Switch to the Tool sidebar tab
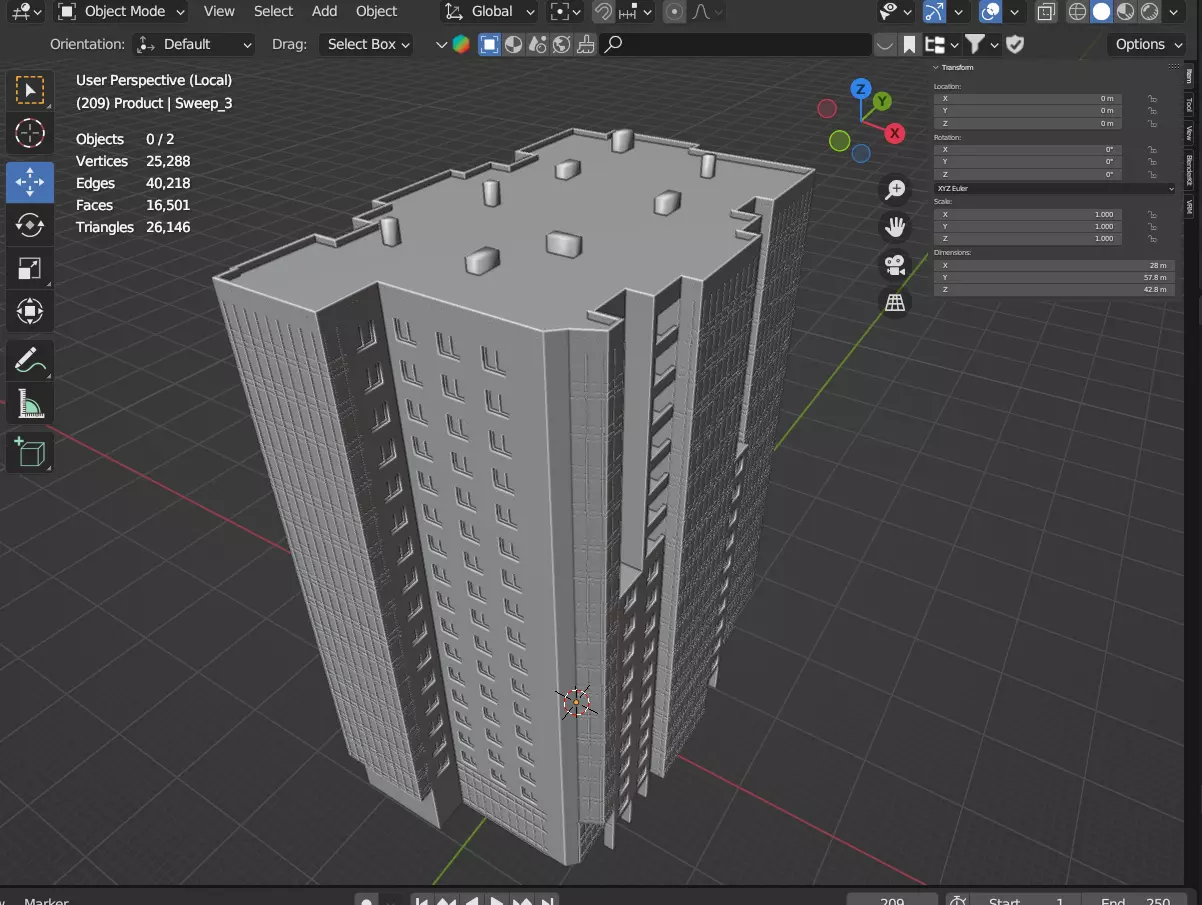This screenshot has width=1202, height=905. [1190, 104]
